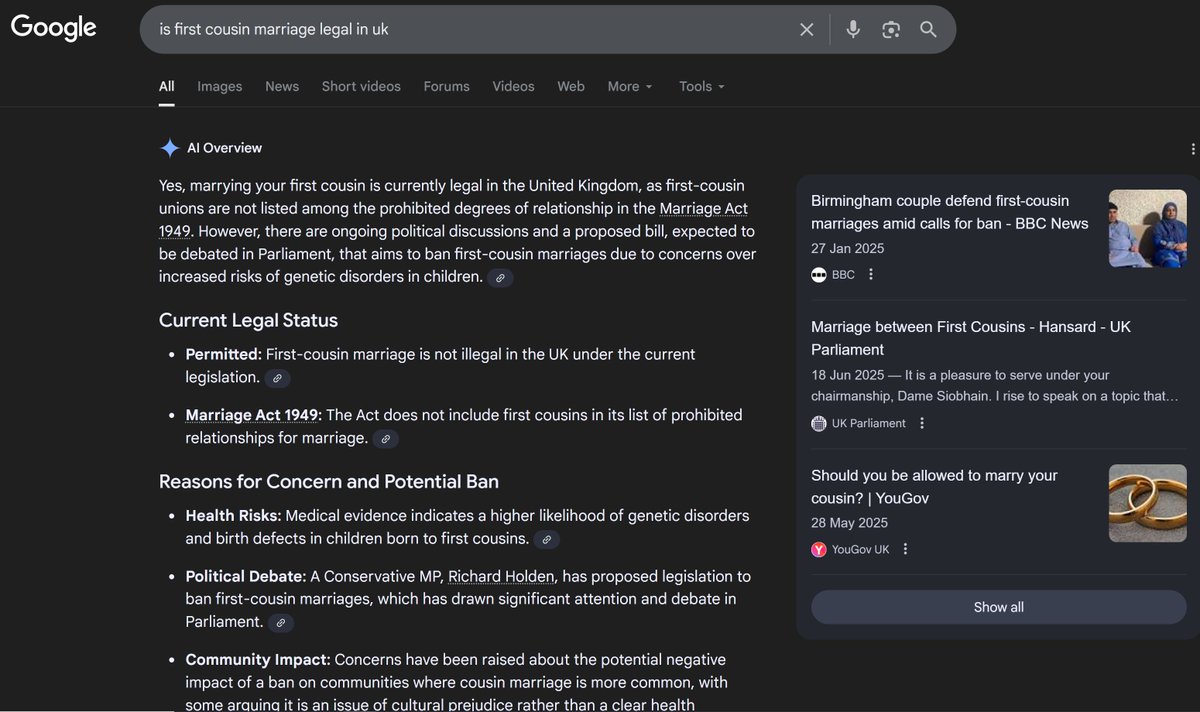Start voice search with the microphone icon

tap(853, 29)
